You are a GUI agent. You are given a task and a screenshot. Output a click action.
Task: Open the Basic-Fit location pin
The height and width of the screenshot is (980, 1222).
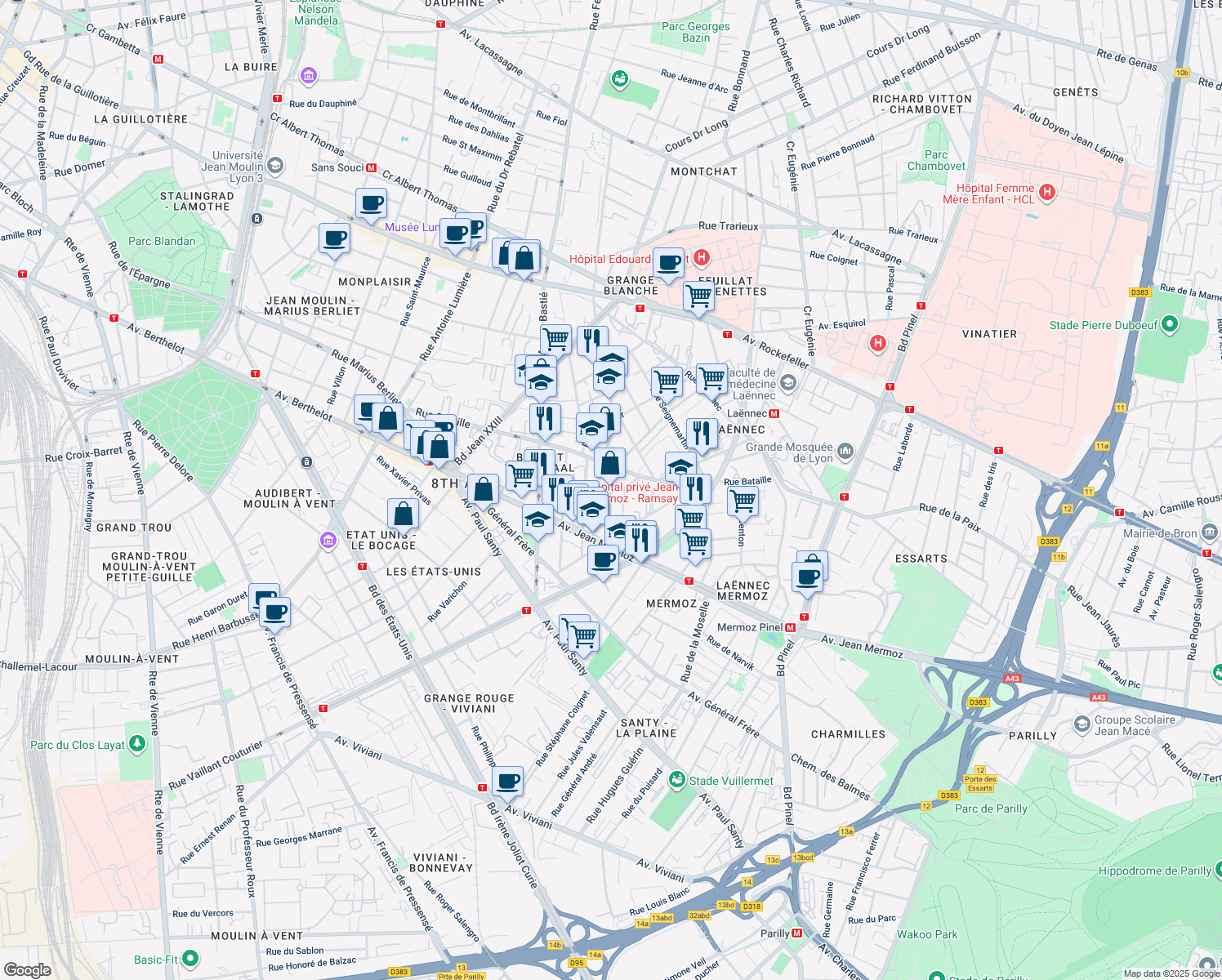190,959
